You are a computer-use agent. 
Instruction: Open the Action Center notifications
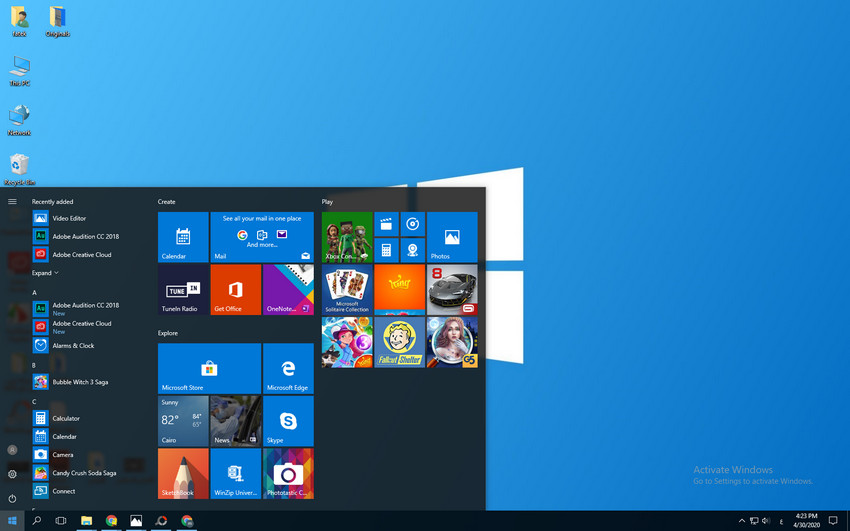pyautogui.click(x=833, y=521)
